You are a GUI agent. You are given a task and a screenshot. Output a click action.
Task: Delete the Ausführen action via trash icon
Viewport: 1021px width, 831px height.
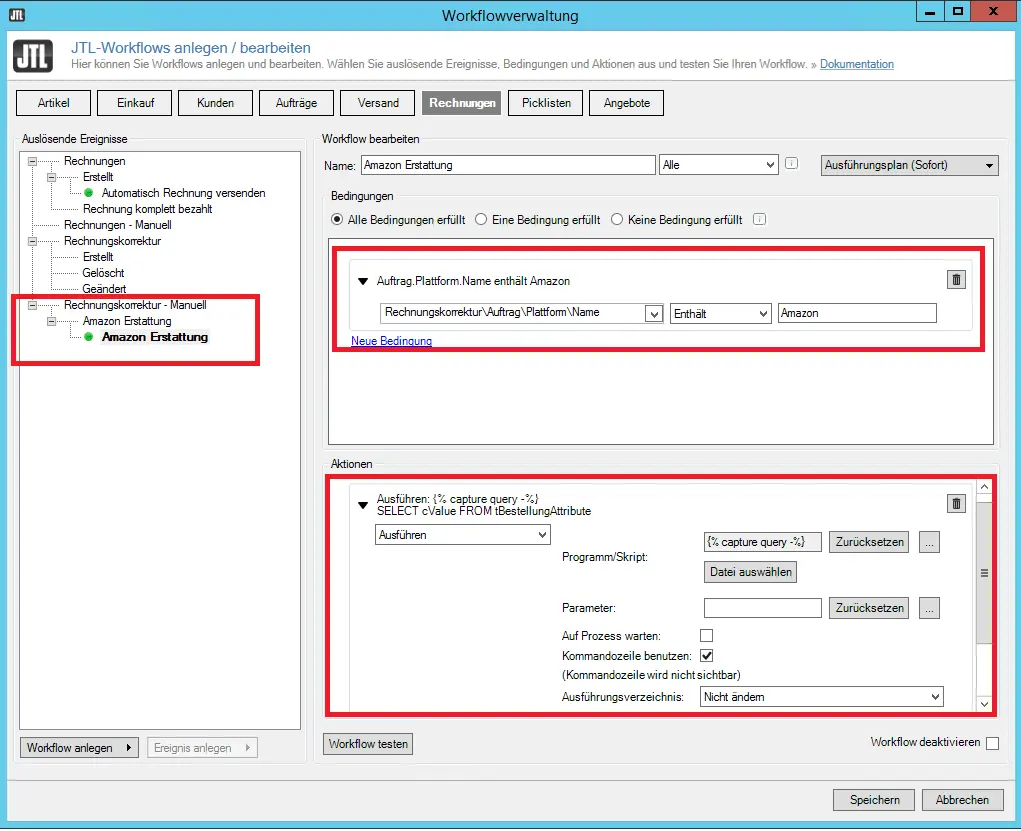coord(956,503)
